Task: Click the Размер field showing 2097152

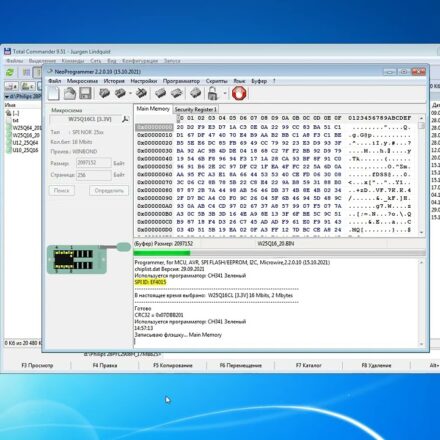Action: pos(94,163)
